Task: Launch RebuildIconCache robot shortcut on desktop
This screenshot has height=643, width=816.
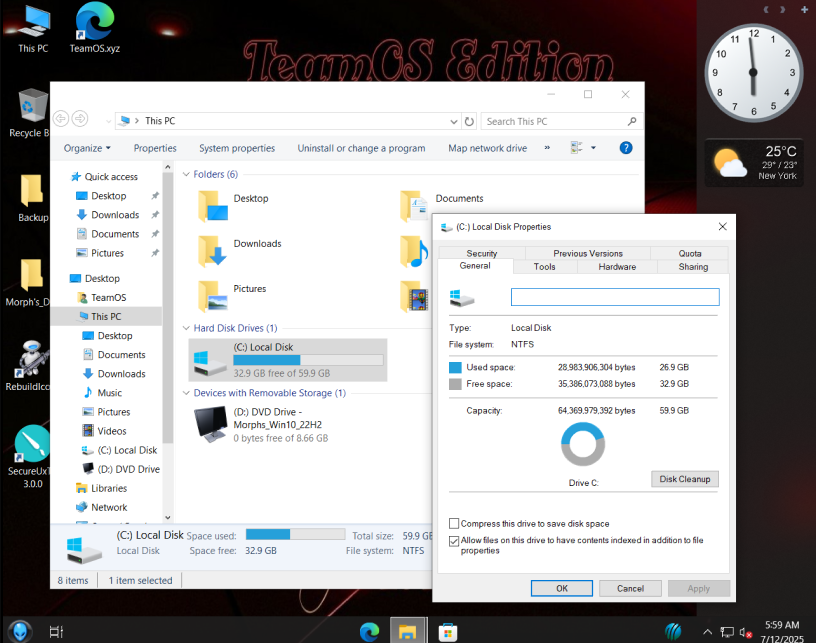Action: 29,366
